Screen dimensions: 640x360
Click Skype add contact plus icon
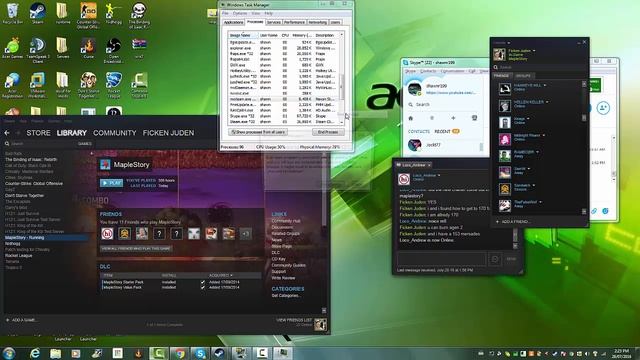453,118
